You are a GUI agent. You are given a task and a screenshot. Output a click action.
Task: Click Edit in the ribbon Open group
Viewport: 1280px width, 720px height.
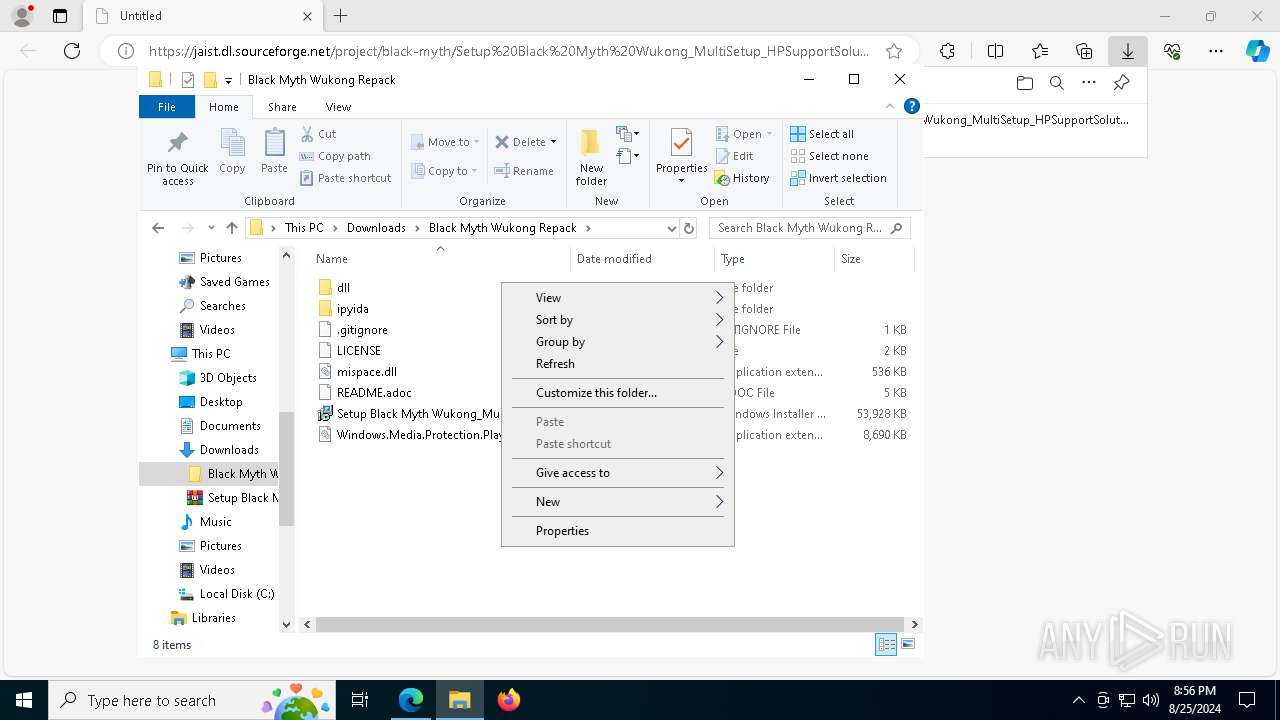pyautogui.click(x=735, y=156)
